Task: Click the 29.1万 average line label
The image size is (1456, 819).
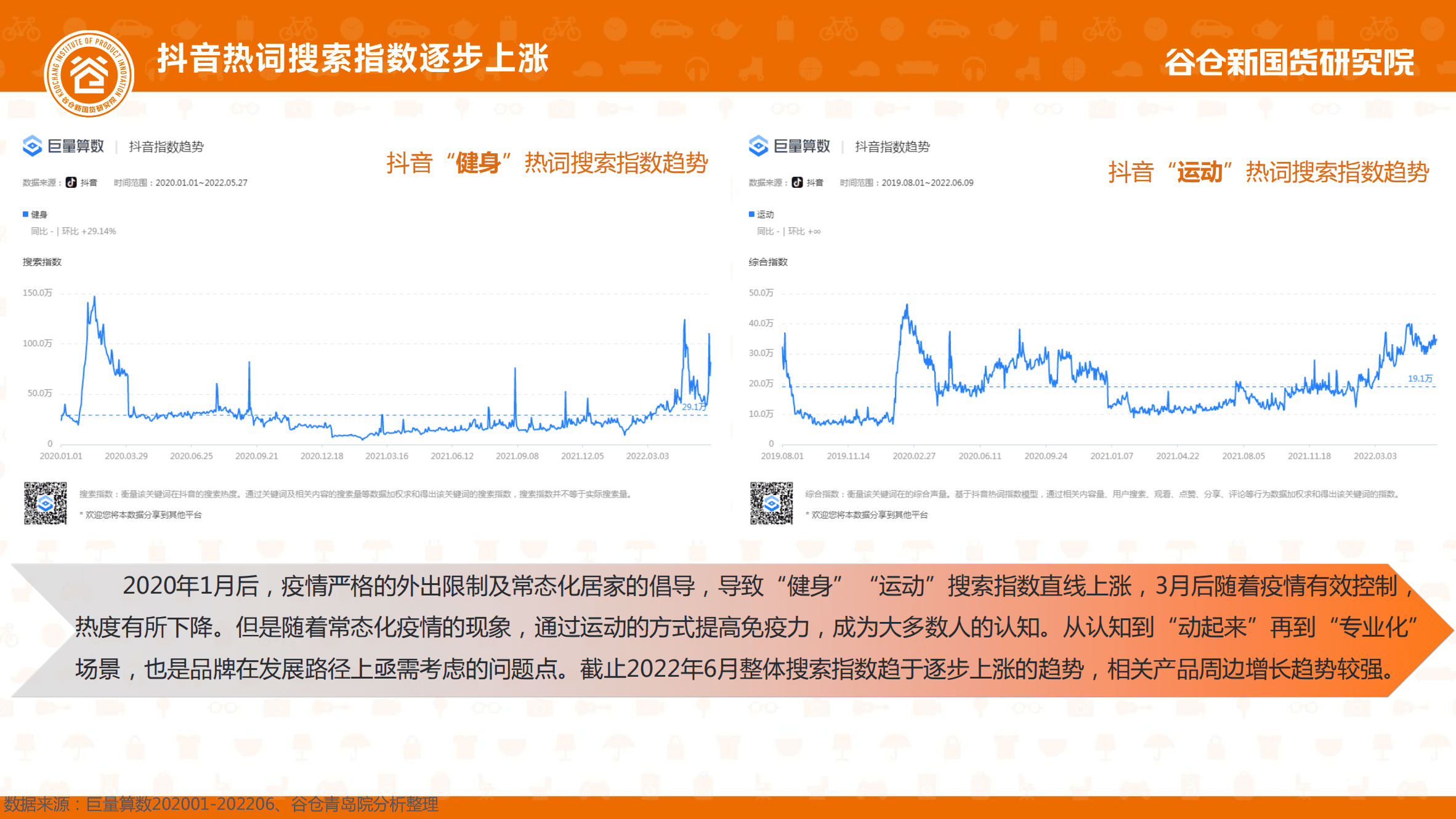Action: point(694,407)
